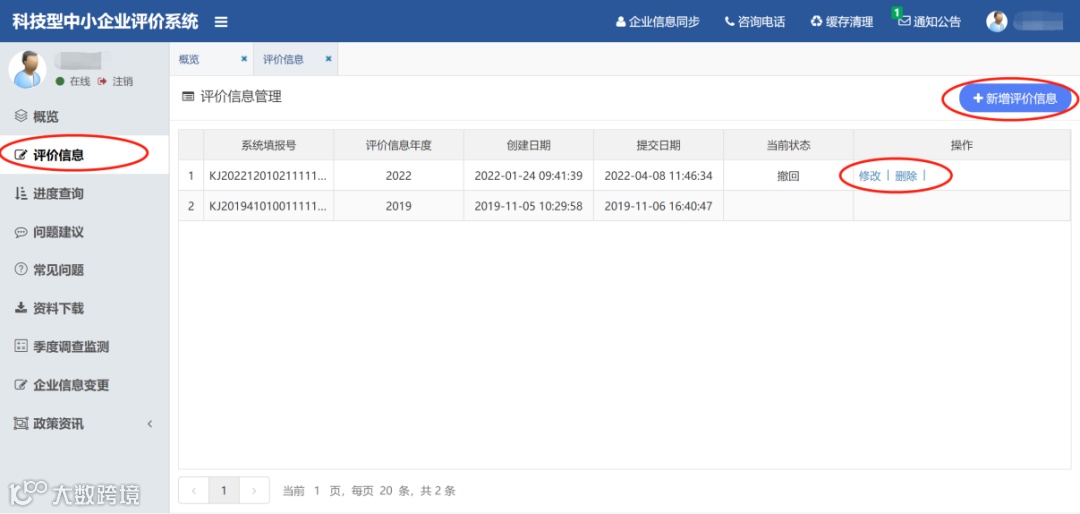Screen dimensions: 1080x514
Task: Select page 1 in pagination
Action: tap(223, 491)
